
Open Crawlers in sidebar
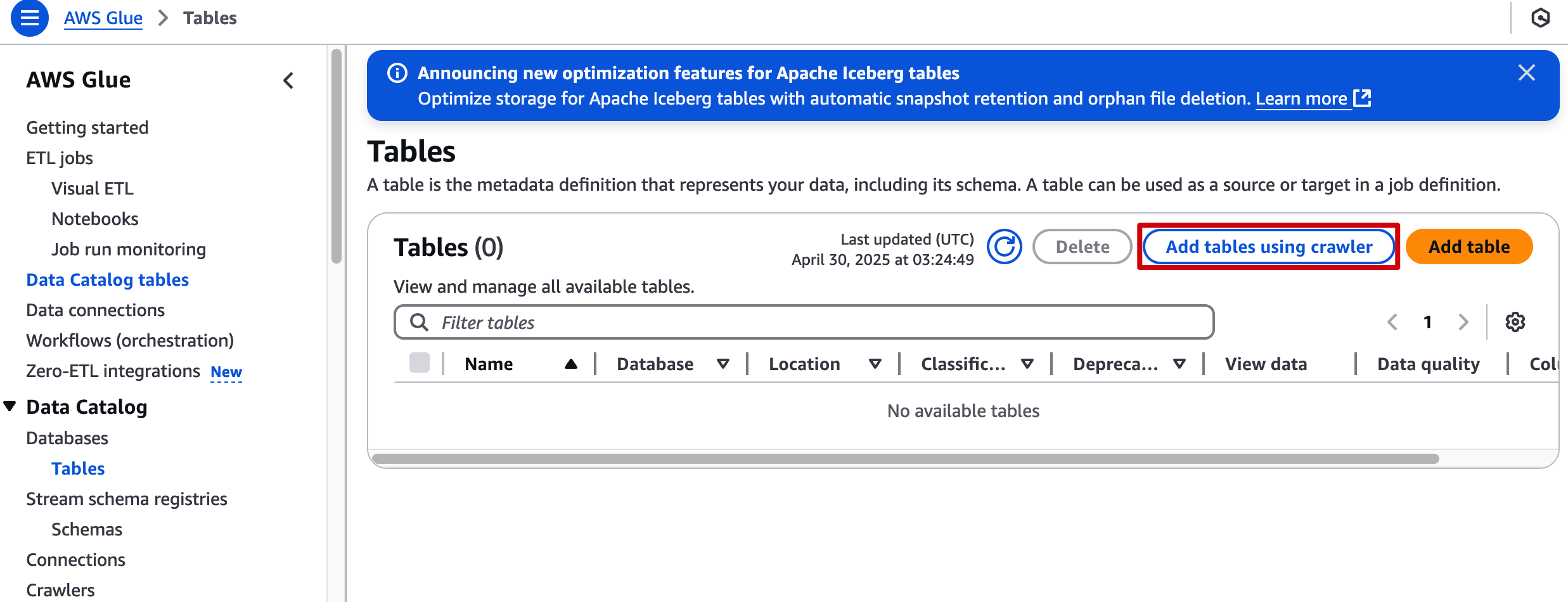(60, 590)
